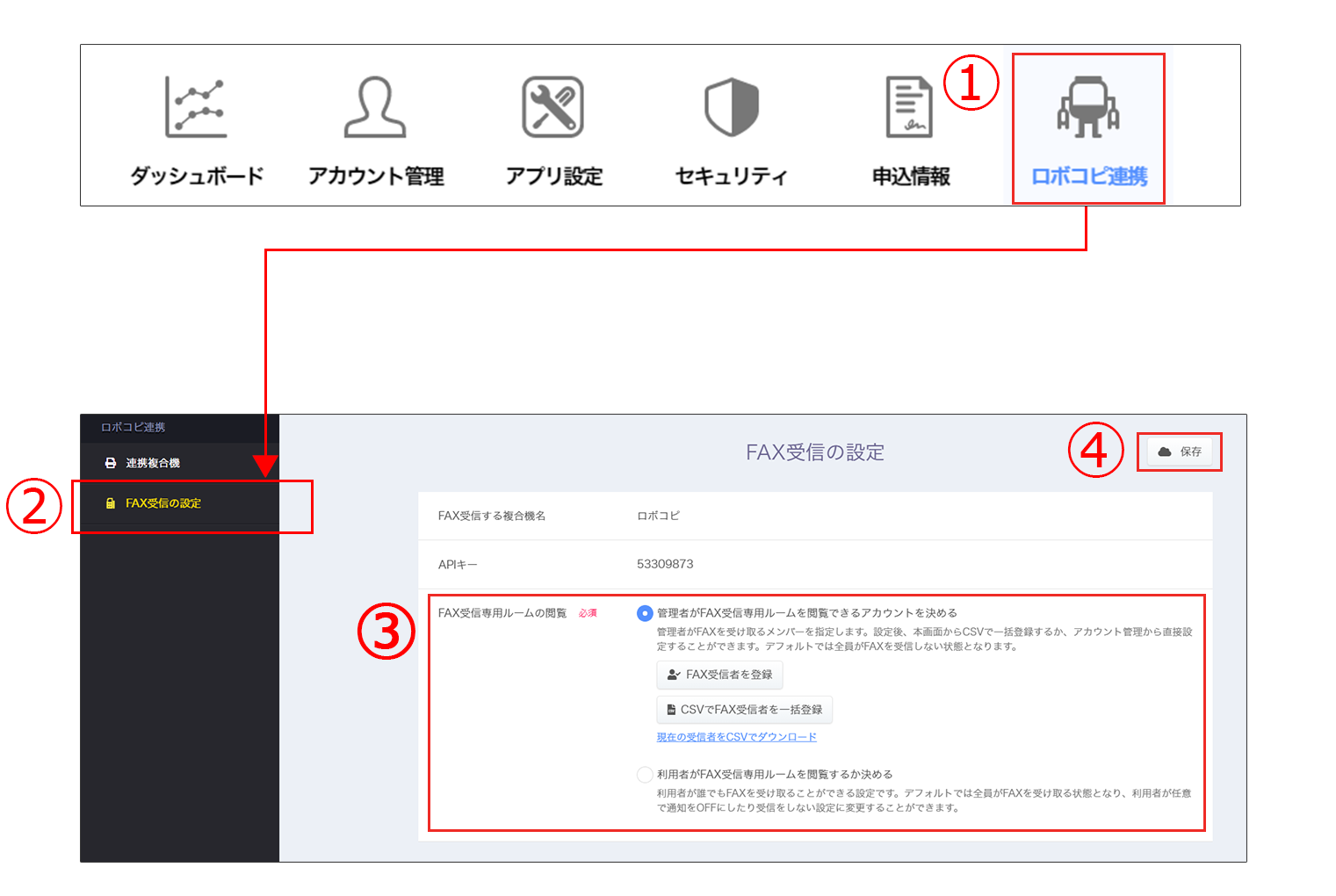Screen dimensions: 1336x896
Task: Switch to the ロボコピ連携 menu label
Action: [x=1089, y=177]
